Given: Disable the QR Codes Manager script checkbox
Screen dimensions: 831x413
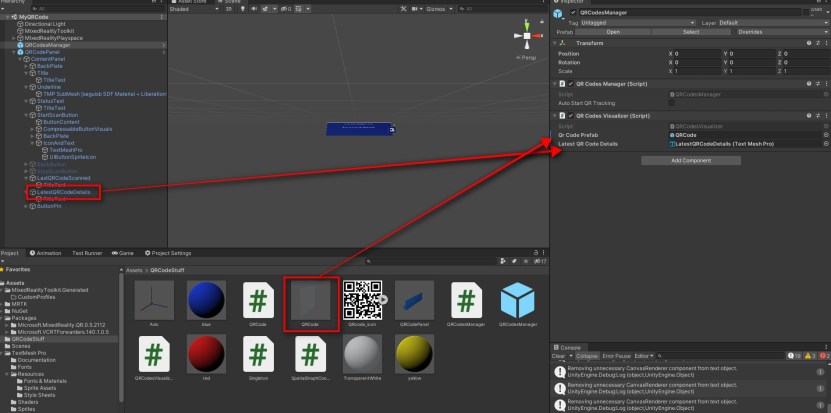Looking at the screenshot, I should (571, 84).
